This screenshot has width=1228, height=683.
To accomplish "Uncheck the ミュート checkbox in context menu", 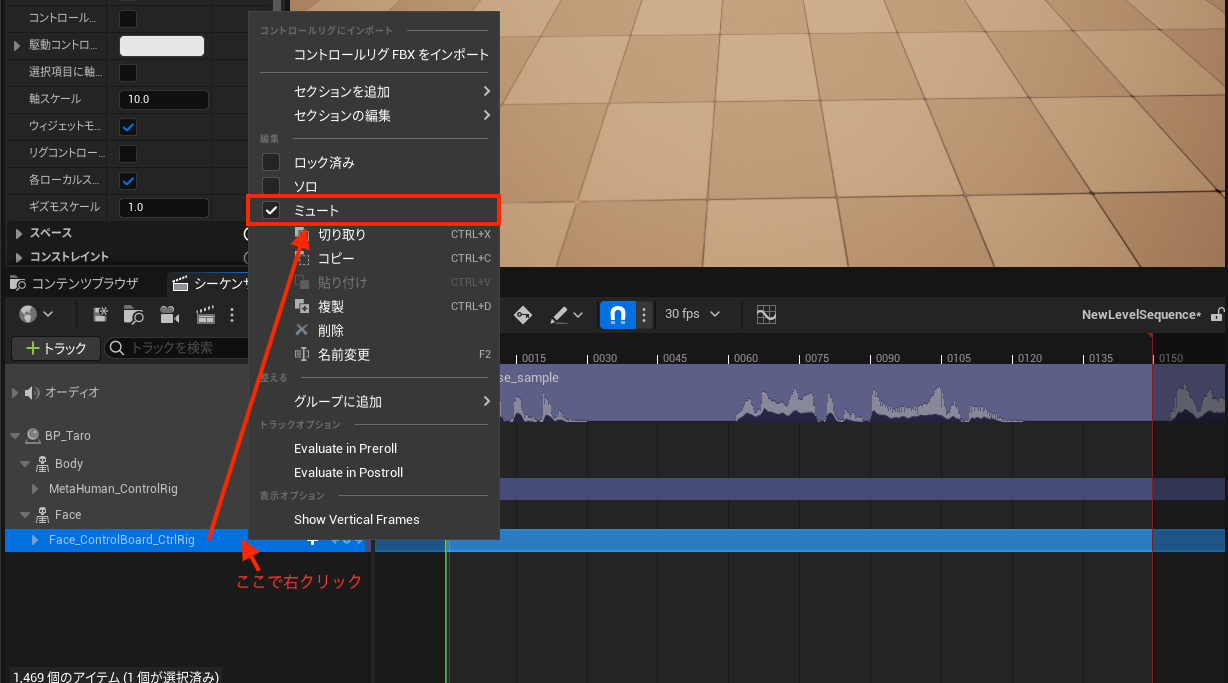I will pos(271,211).
